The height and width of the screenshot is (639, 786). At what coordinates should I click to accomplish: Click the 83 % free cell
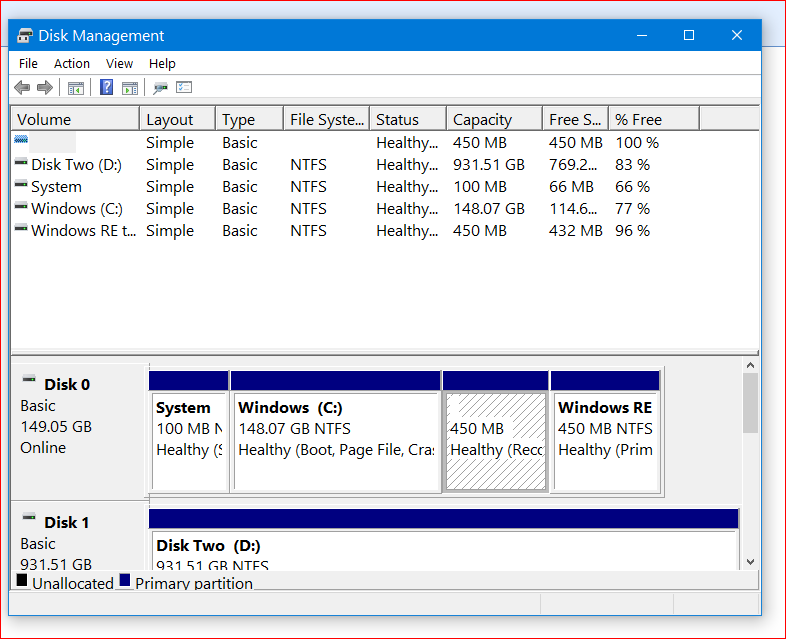tap(632, 165)
